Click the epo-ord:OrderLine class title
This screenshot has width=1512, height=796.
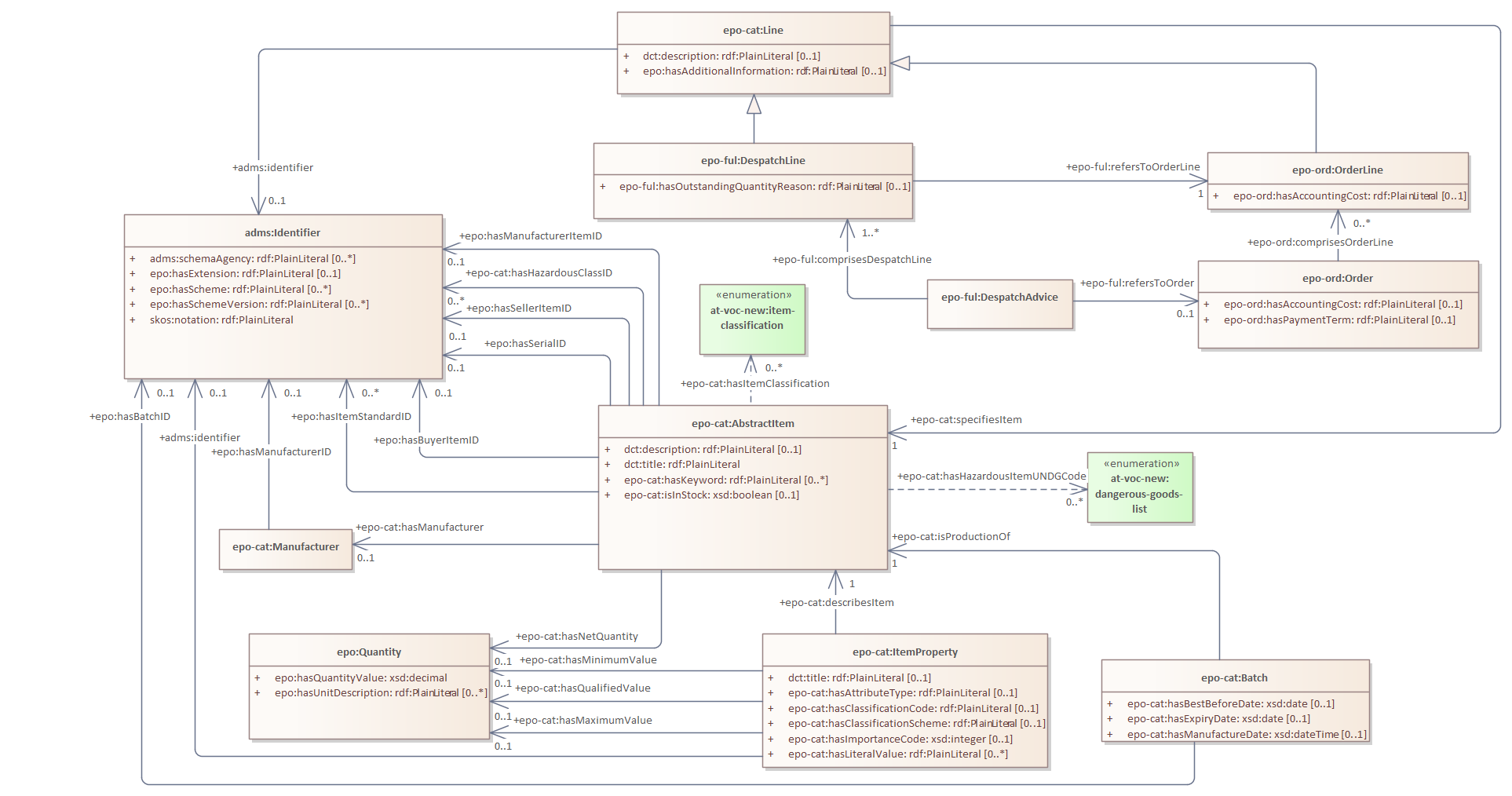[x=1338, y=170]
